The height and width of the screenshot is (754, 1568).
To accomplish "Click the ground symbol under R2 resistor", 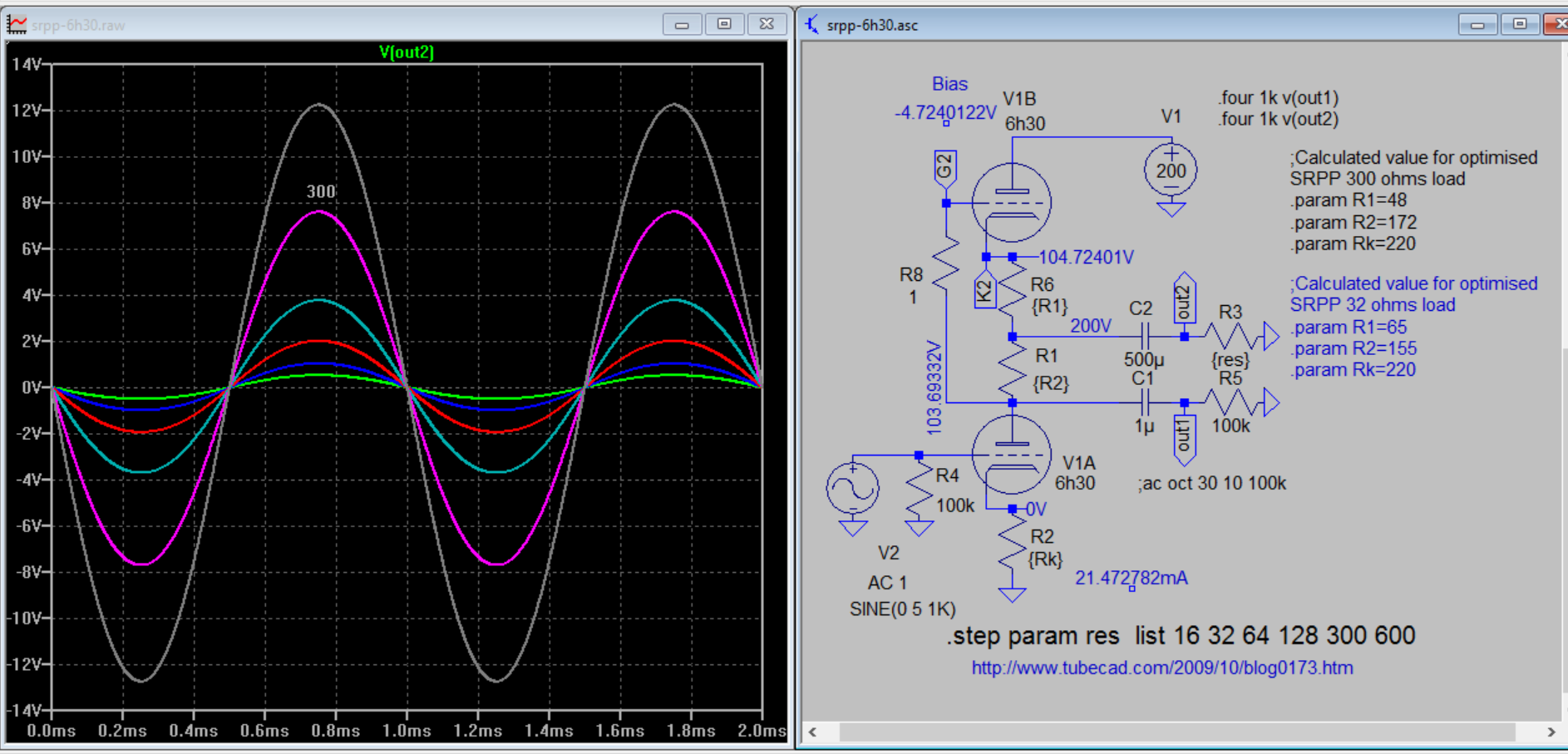I will [1012, 594].
